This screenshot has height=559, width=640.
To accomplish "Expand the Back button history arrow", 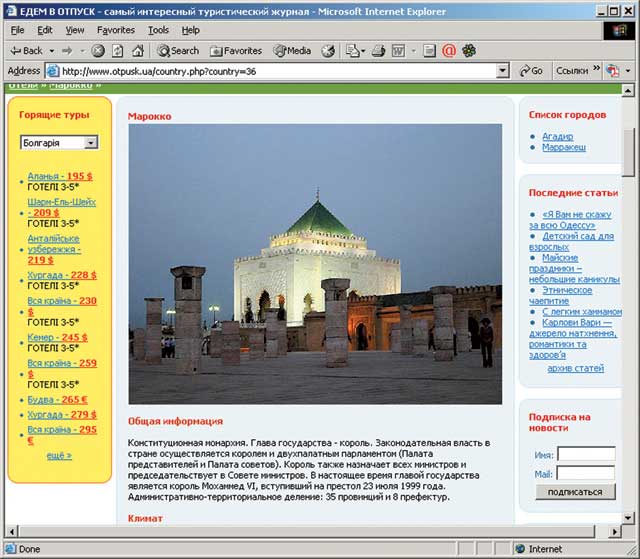I will pos(50,50).
